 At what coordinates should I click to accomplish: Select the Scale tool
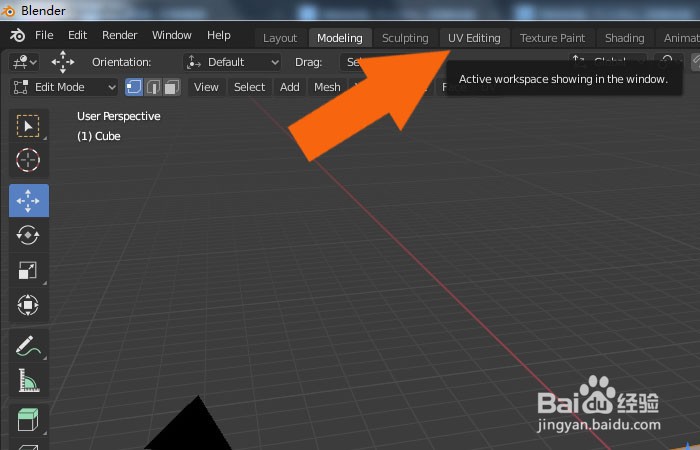pyautogui.click(x=29, y=270)
